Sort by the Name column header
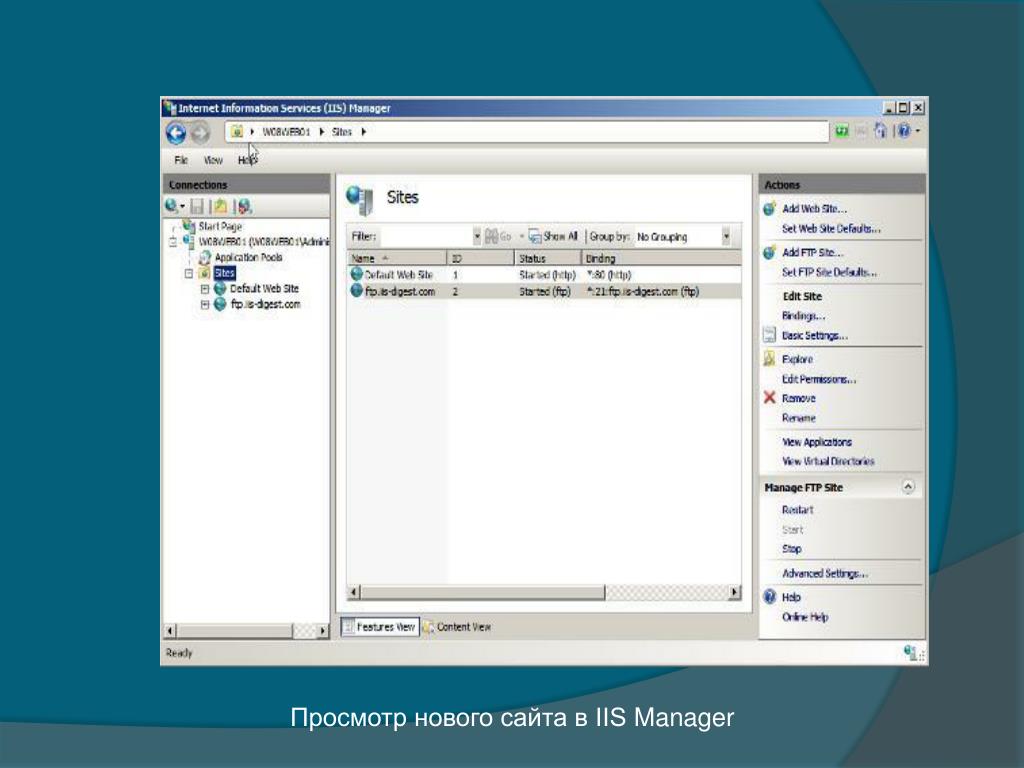1024x768 pixels. [396, 259]
